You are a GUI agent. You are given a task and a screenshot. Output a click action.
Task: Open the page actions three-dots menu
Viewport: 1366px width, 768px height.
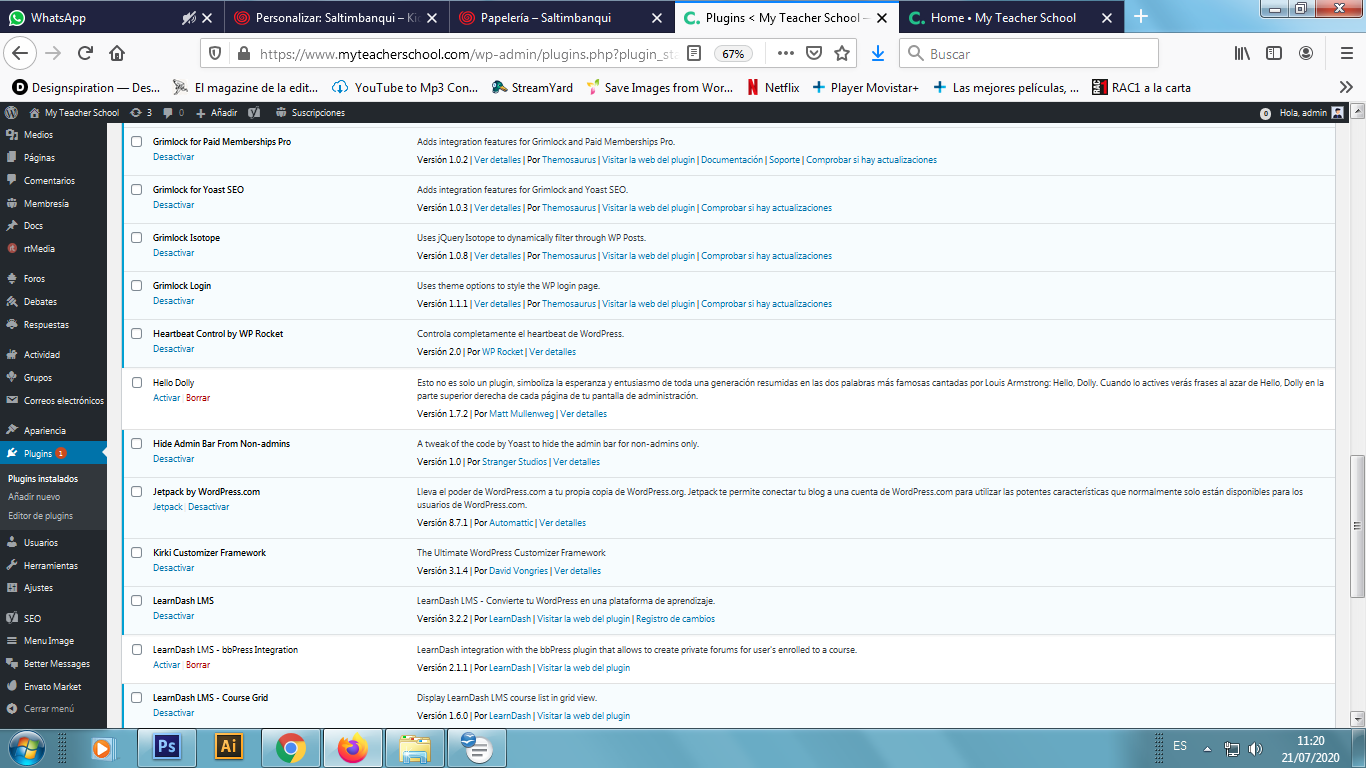pyautogui.click(x=786, y=53)
